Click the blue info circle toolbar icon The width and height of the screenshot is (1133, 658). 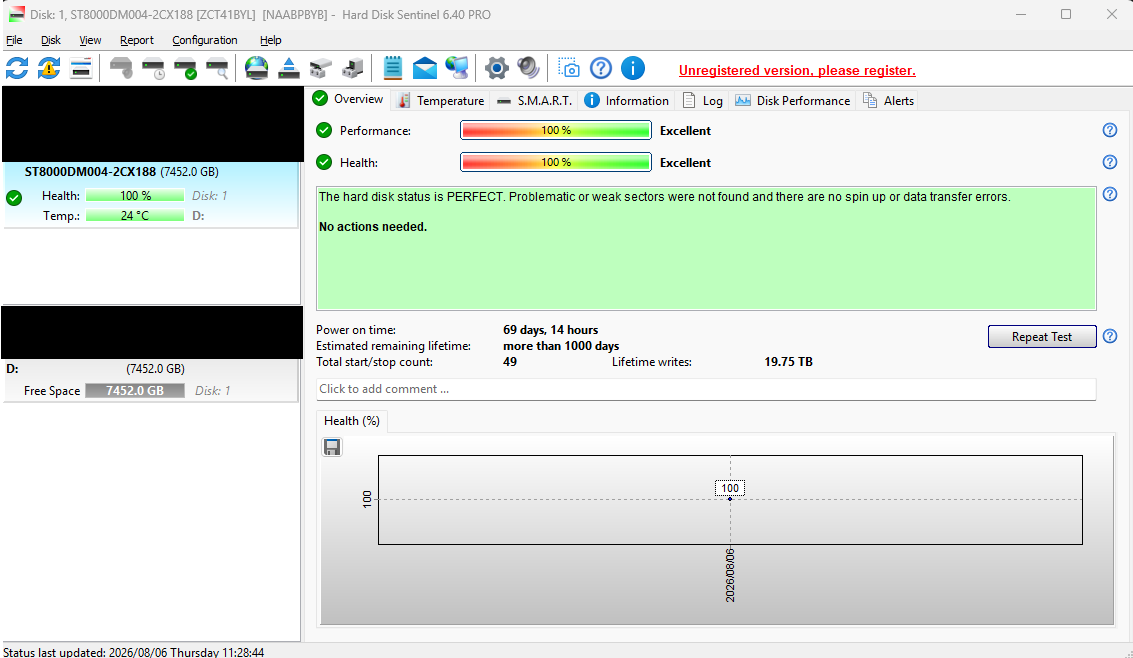click(x=633, y=69)
